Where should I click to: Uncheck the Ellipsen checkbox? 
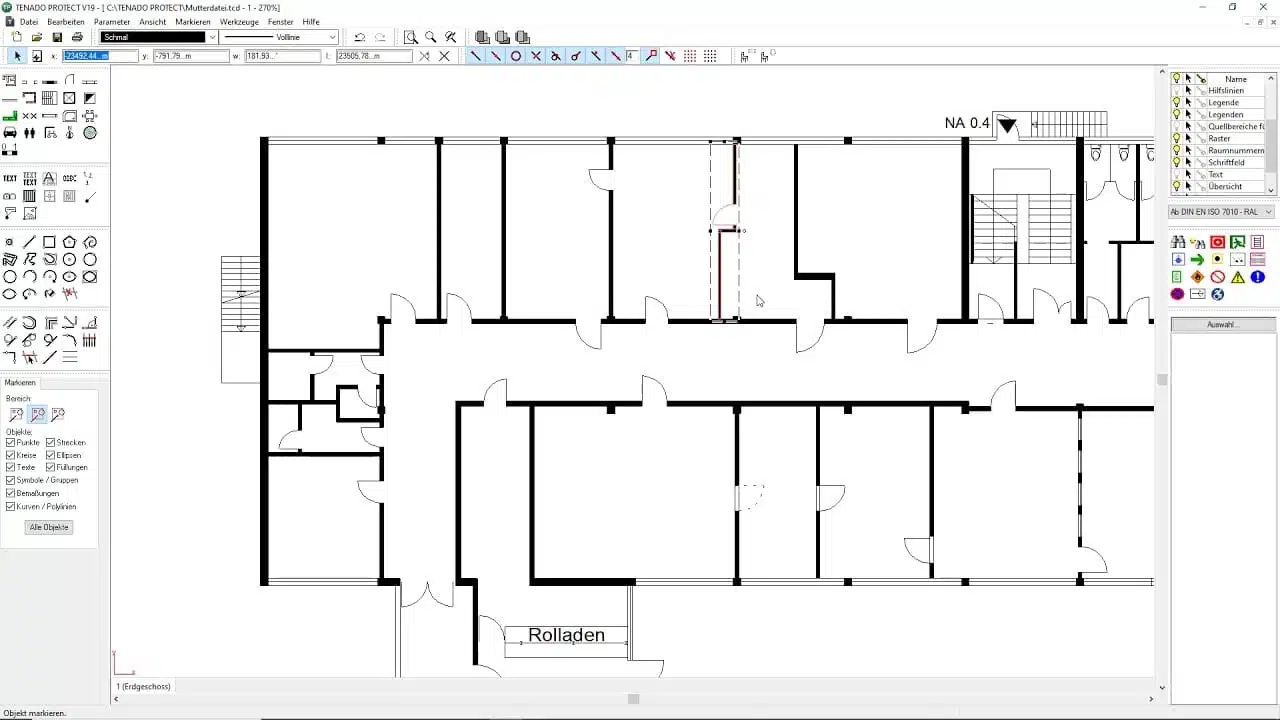pyautogui.click(x=51, y=455)
